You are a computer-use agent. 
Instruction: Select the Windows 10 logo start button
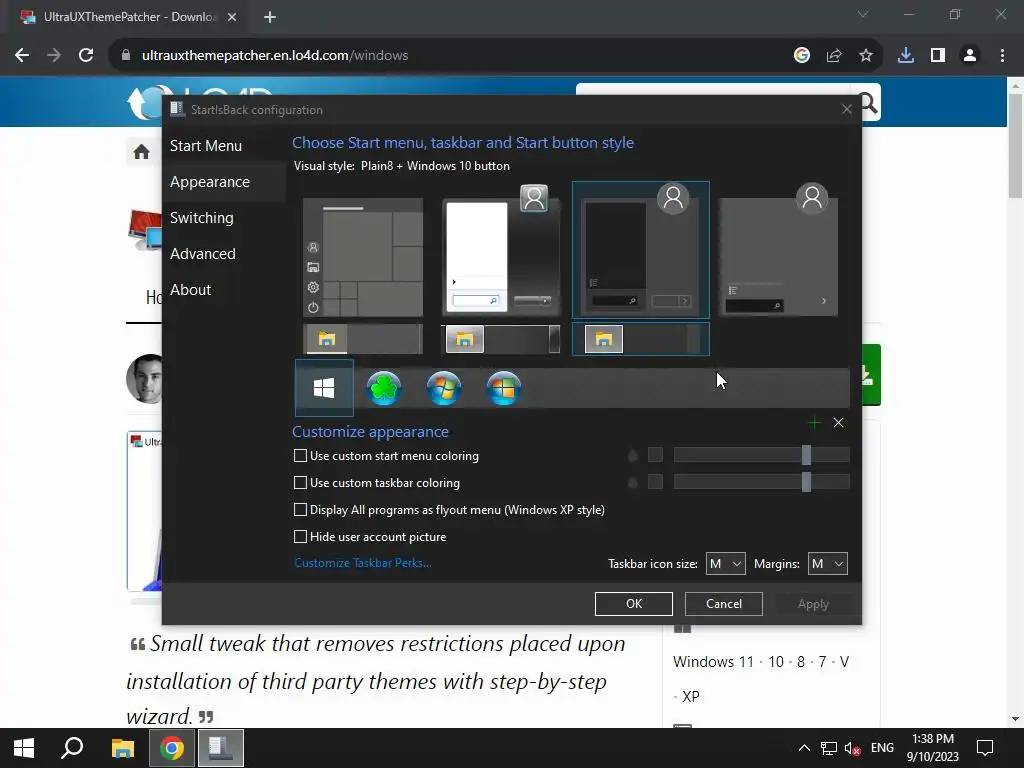(x=324, y=388)
